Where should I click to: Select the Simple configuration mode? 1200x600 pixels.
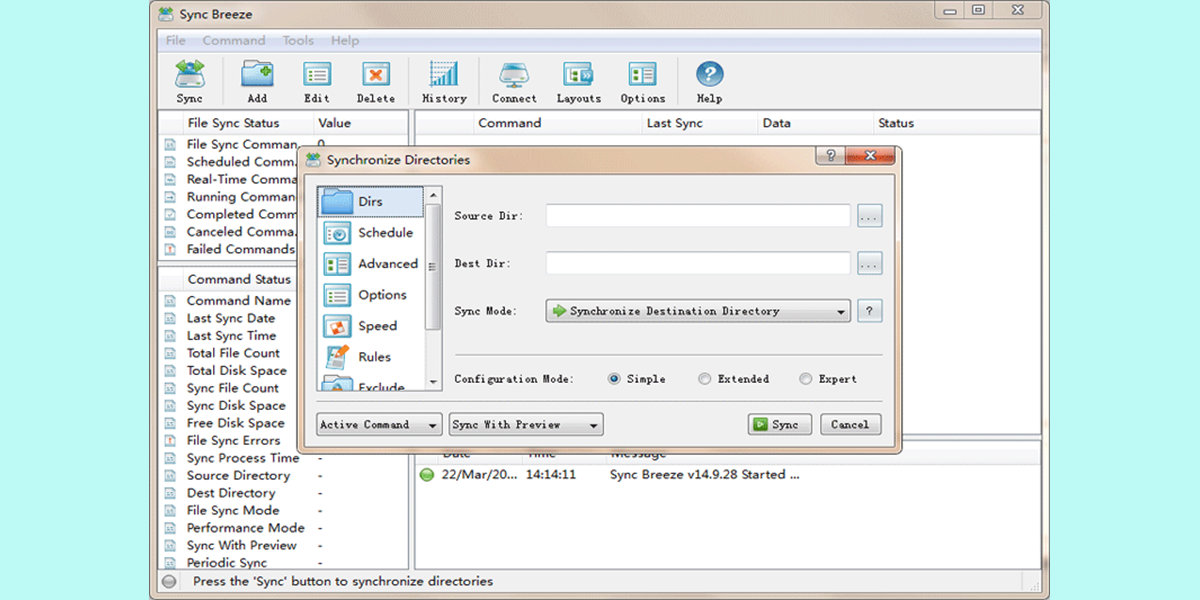pos(614,379)
